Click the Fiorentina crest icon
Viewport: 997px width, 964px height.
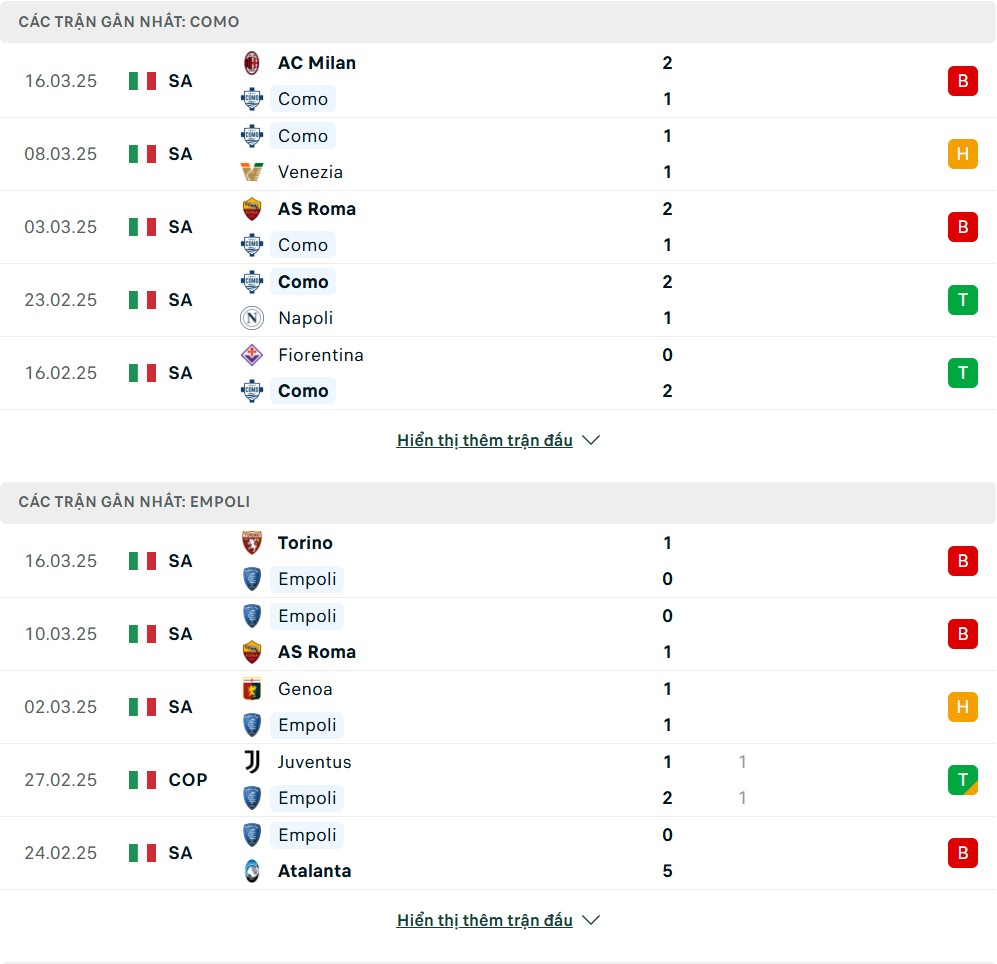[252, 355]
